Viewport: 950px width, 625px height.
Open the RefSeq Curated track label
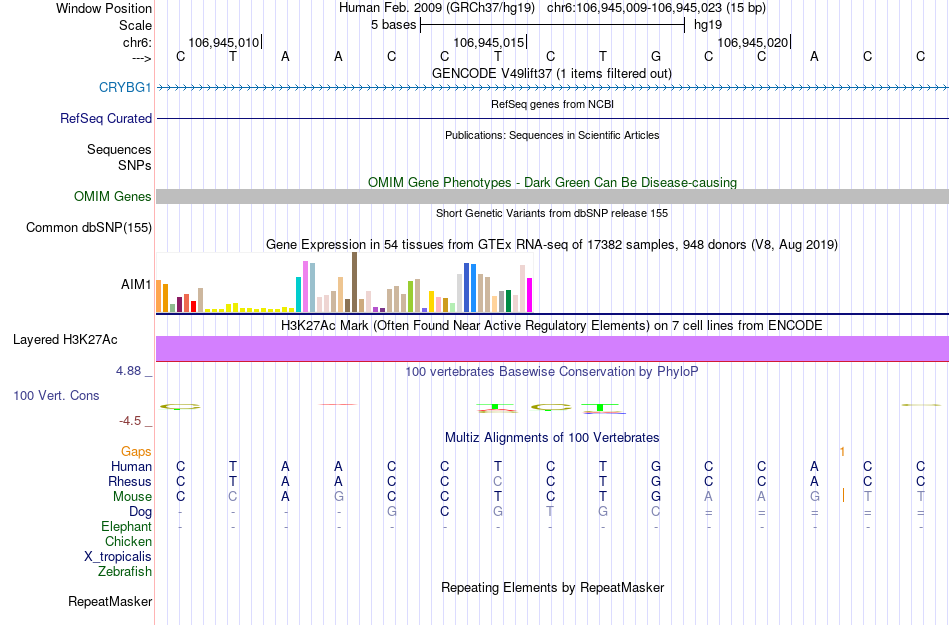105,118
